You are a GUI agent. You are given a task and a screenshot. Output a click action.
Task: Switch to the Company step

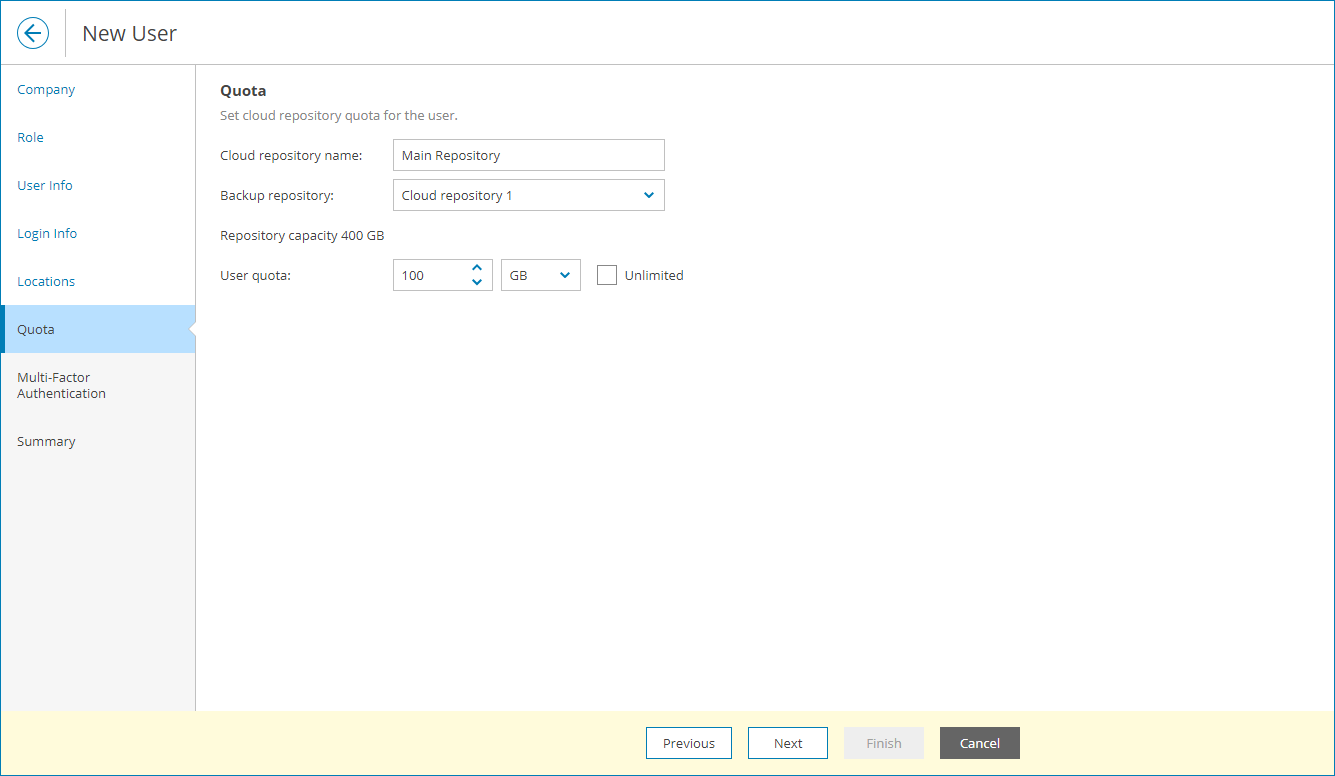coord(46,89)
